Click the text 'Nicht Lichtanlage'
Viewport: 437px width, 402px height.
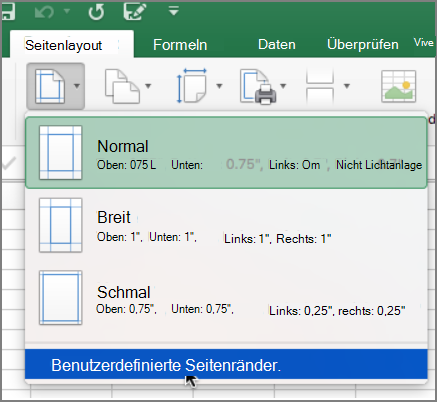click(x=379, y=165)
